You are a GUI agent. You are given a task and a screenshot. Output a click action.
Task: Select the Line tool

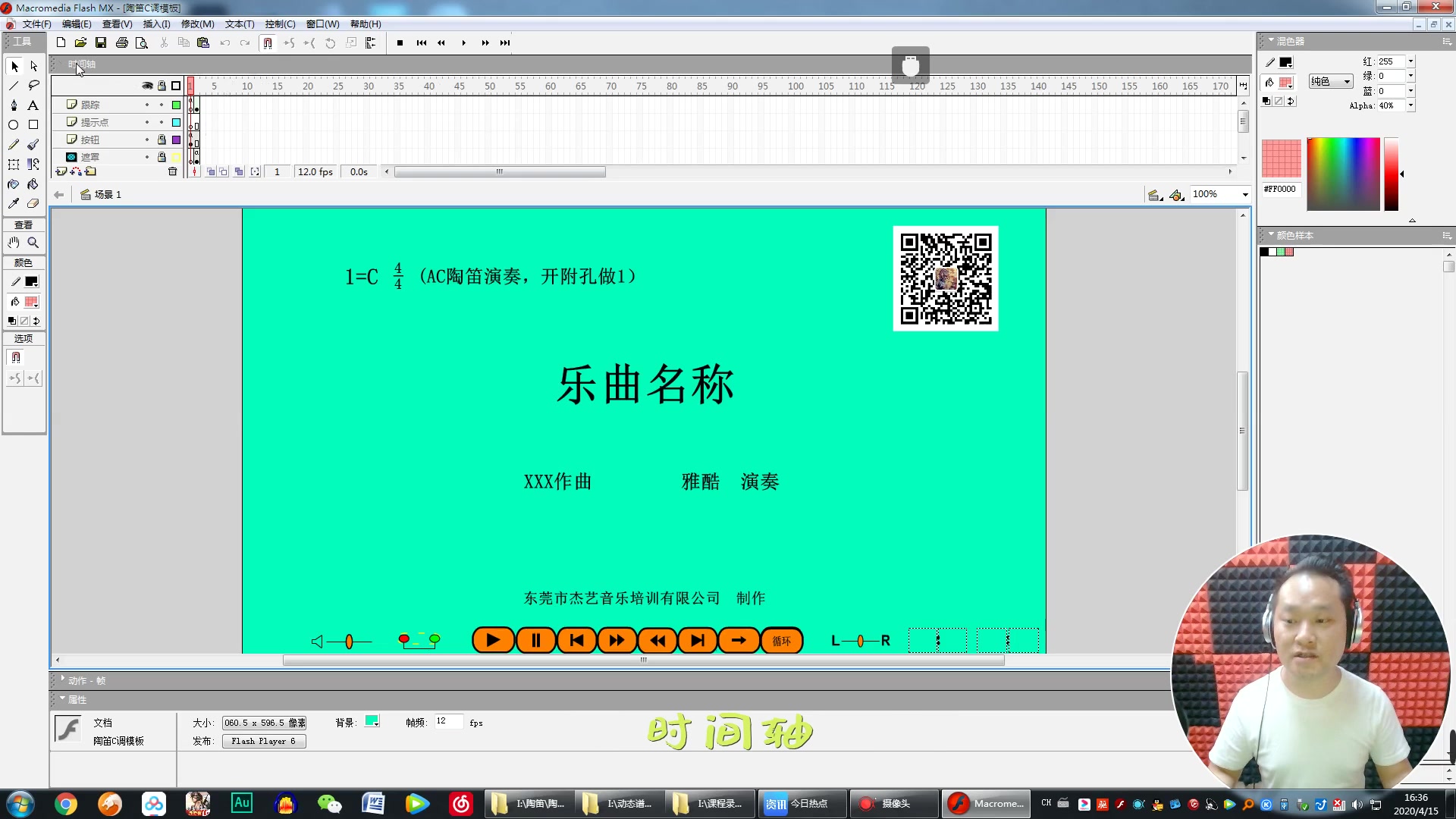point(14,86)
